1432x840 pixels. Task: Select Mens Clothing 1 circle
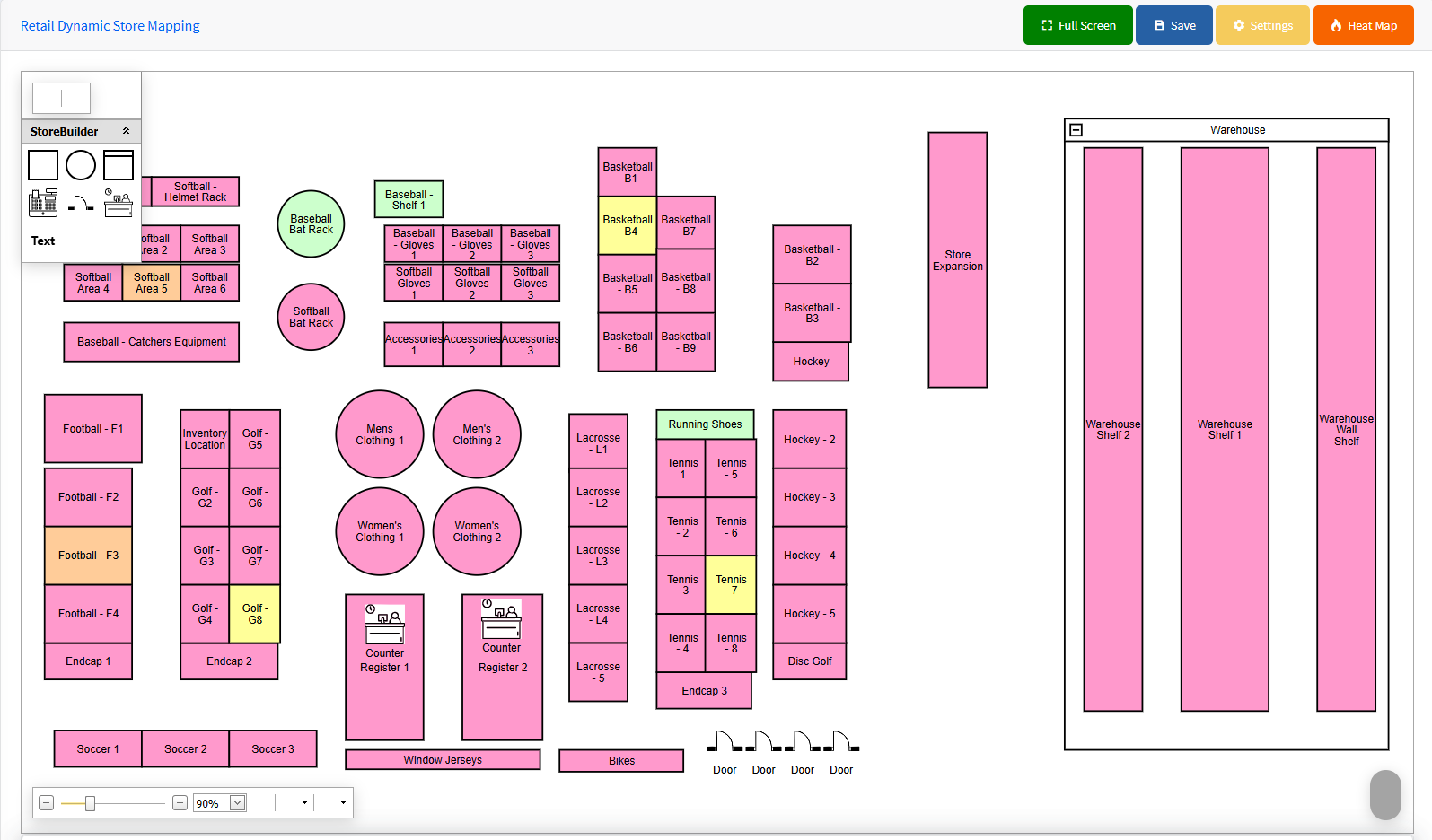[380, 434]
